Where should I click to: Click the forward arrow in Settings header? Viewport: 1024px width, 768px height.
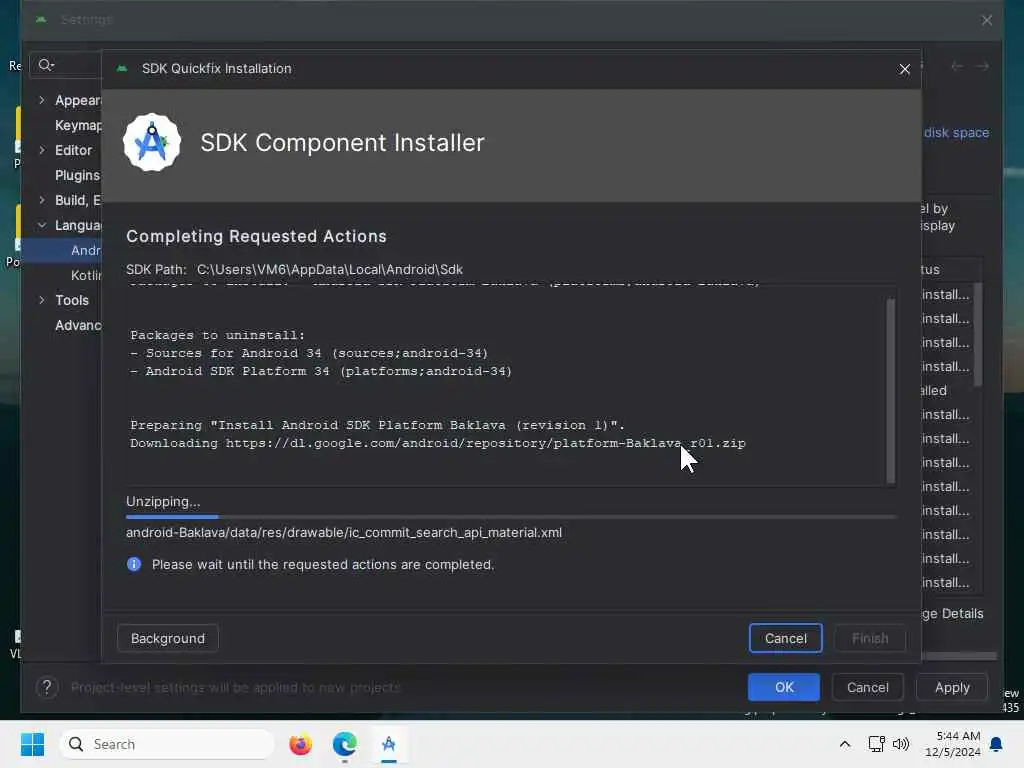(x=982, y=66)
